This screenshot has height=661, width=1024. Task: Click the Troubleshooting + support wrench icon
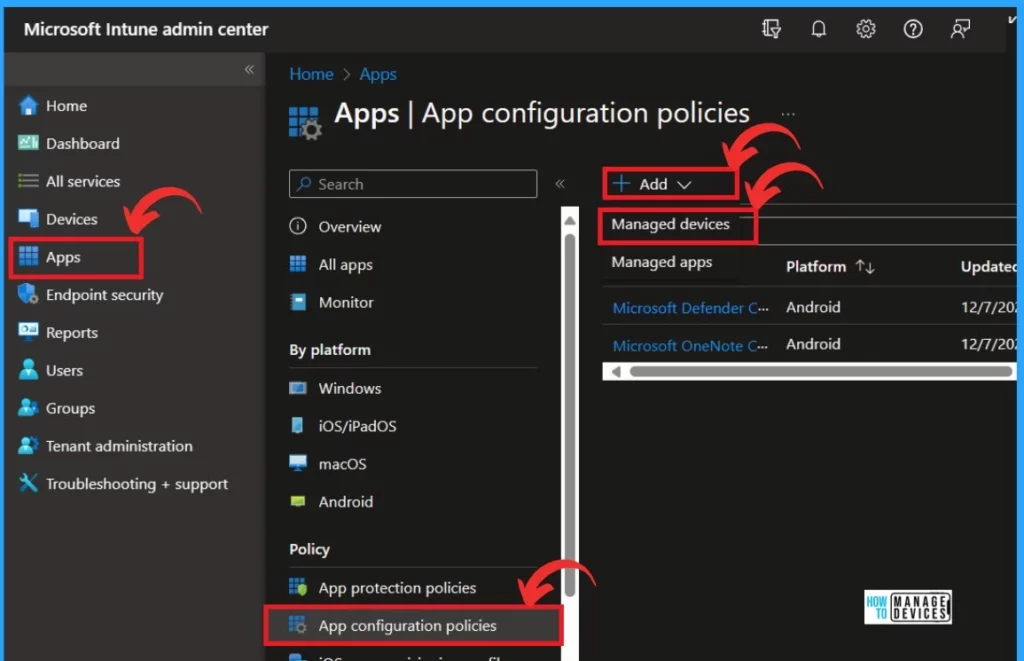click(x=28, y=483)
